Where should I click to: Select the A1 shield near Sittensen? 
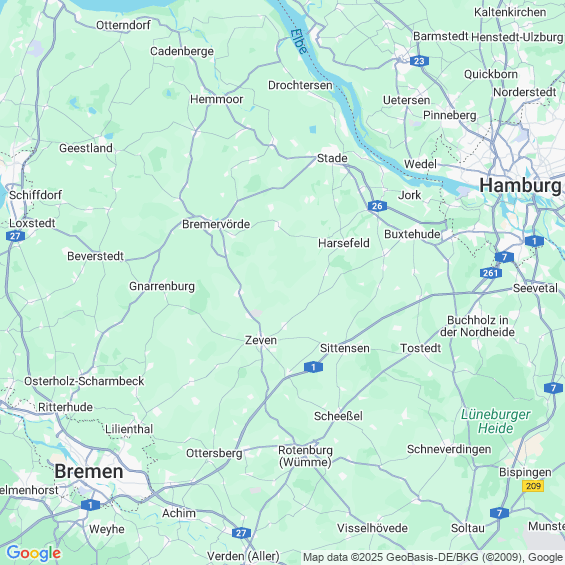pyautogui.click(x=313, y=367)
